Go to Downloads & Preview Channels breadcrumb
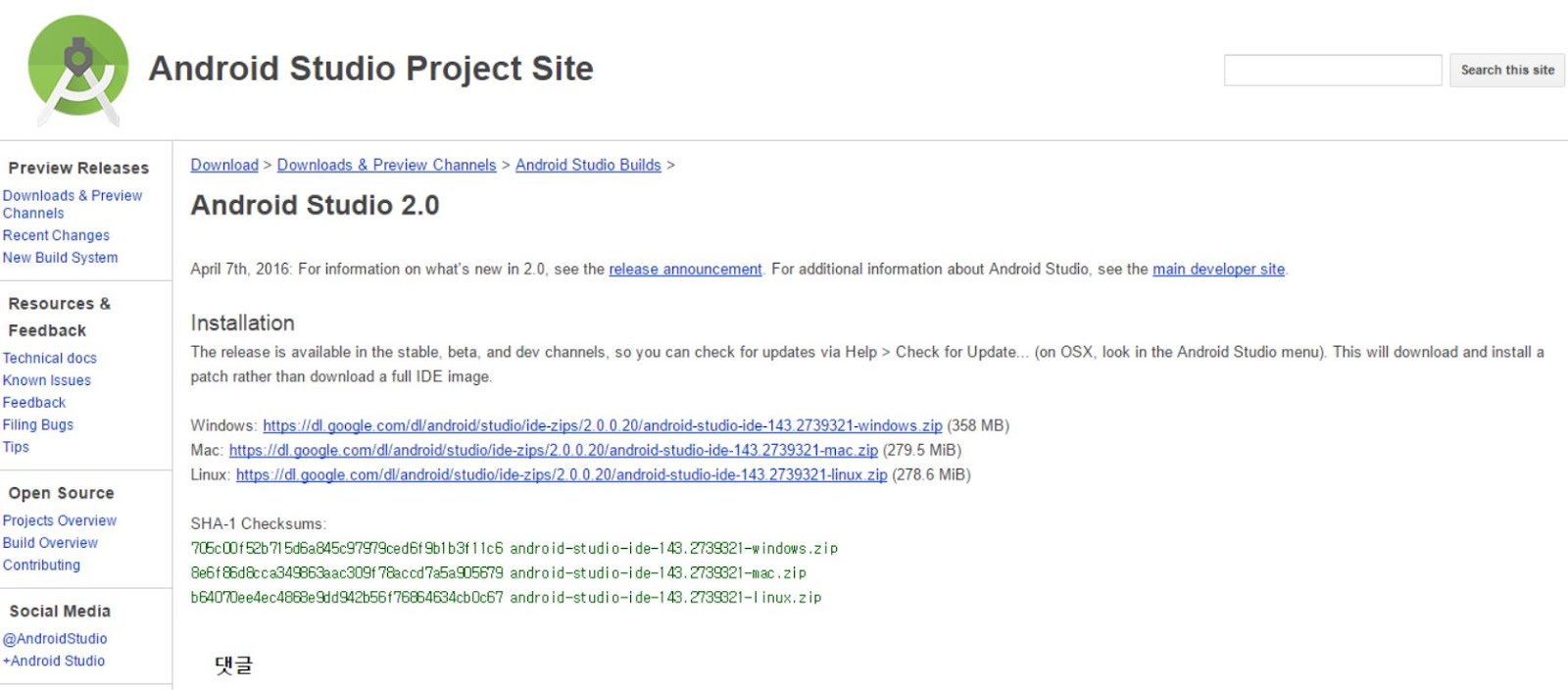The image size is (1568, 690). click(x=386, y=165)
